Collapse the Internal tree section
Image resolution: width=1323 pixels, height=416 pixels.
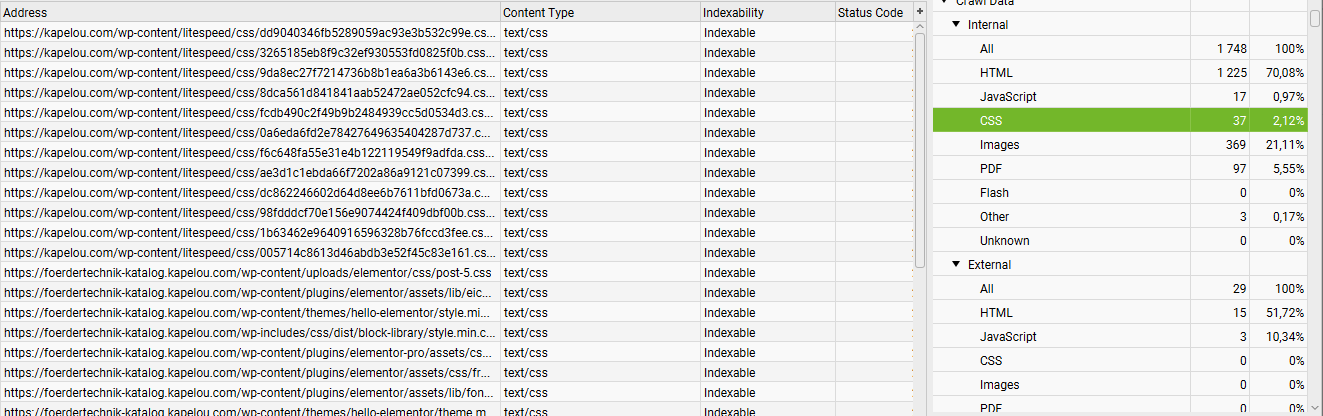[956, 24]
